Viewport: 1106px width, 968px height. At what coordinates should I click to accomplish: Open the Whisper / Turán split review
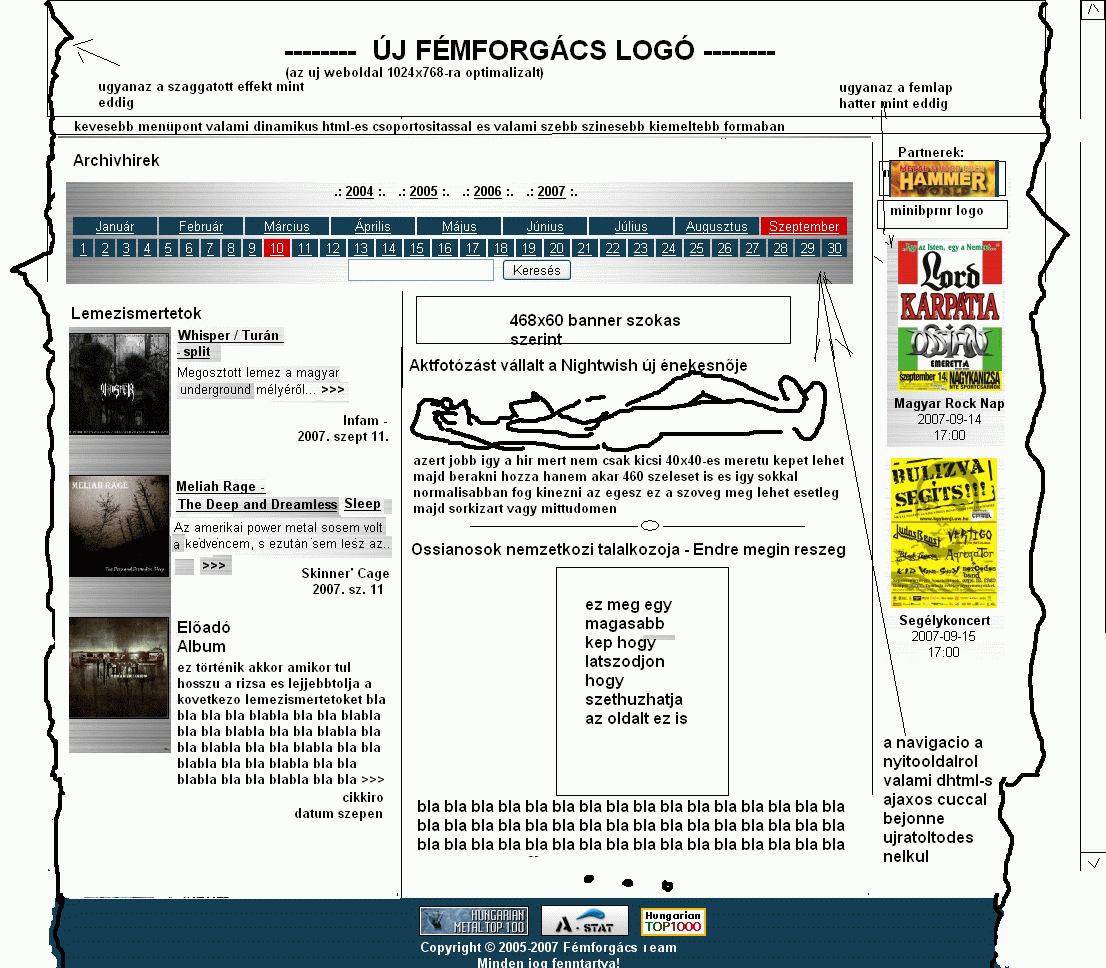pos(229,336)
